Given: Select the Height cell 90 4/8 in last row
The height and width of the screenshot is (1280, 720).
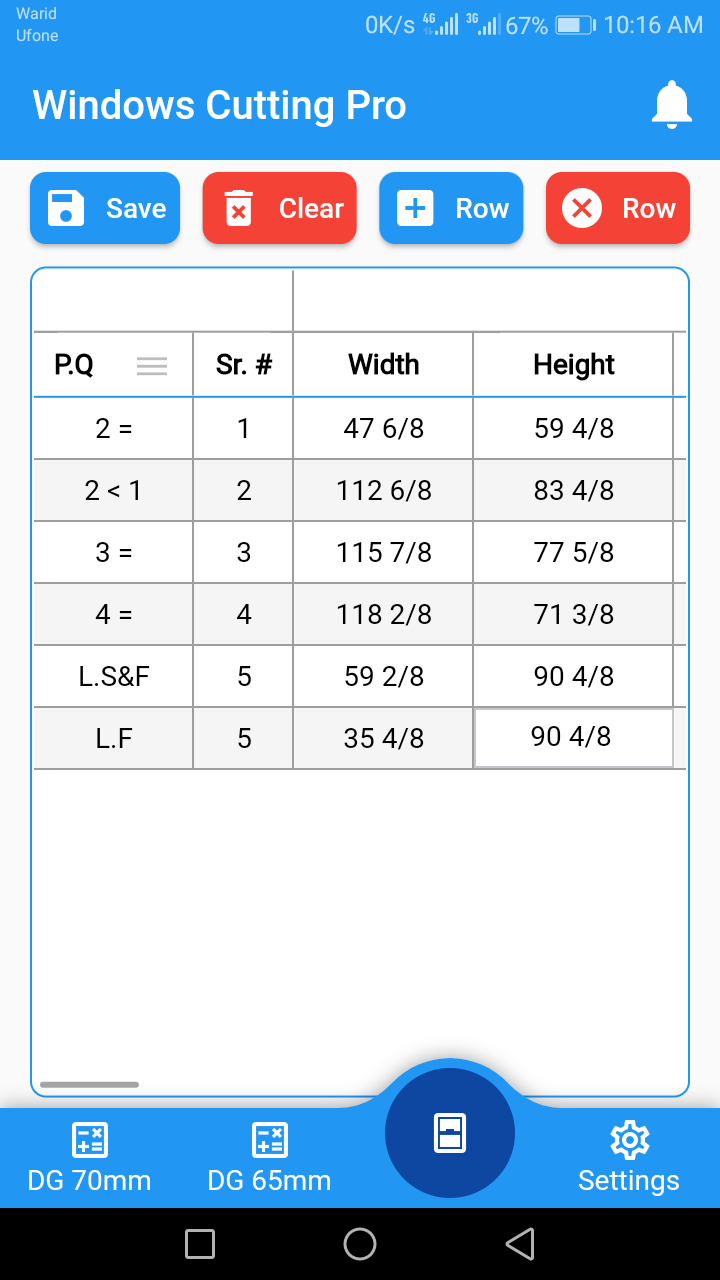Looking at the screenshot, I should pyautogui.click(x=573, y=738).
